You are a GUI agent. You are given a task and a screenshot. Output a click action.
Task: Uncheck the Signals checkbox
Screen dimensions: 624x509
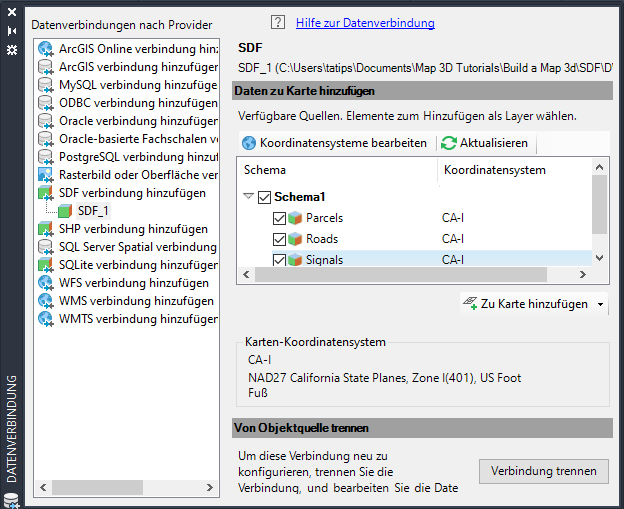click(x=279, y=259)
